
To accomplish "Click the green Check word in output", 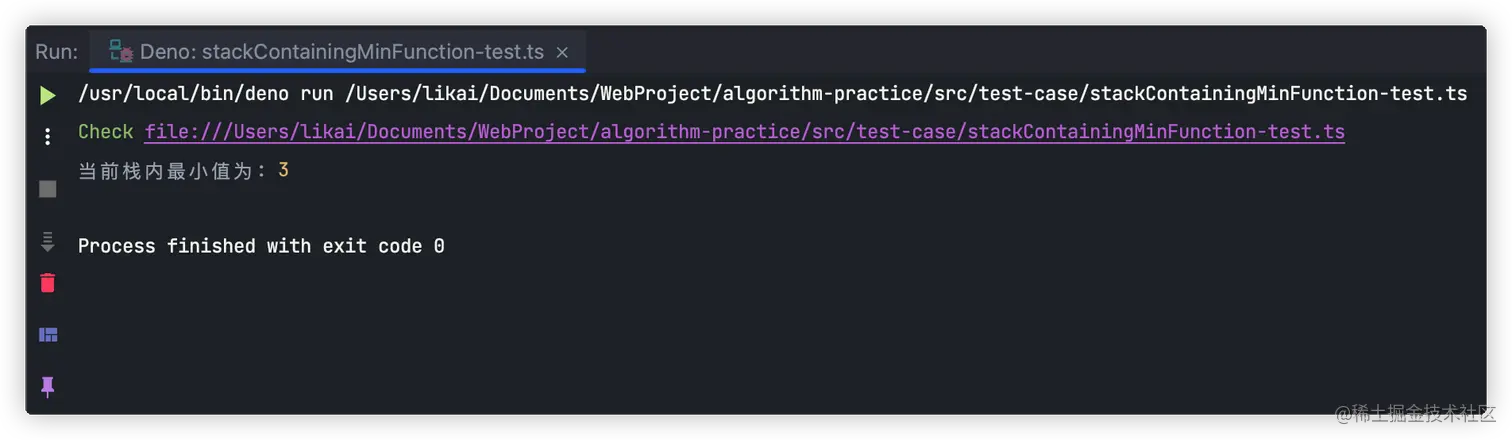I will 106,132.
